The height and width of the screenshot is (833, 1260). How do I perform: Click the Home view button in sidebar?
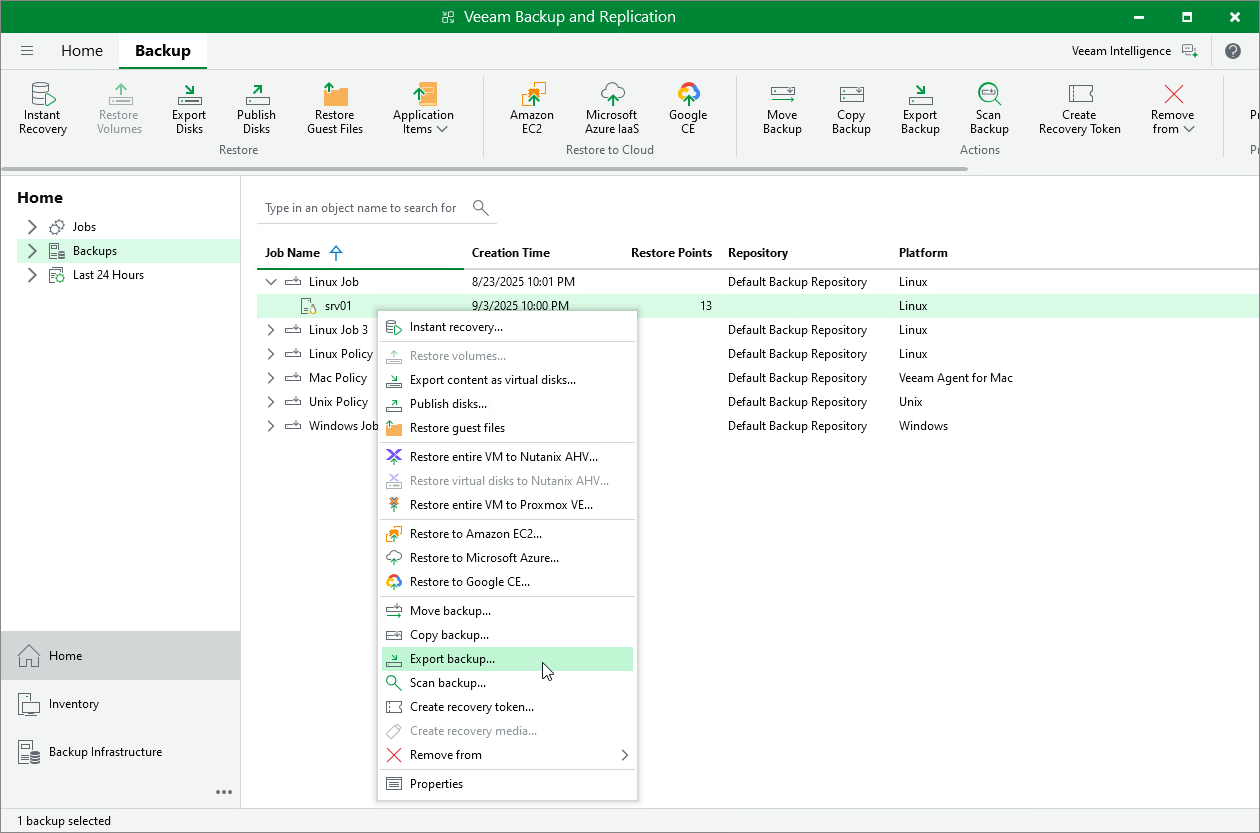click(x=120, y=656)
